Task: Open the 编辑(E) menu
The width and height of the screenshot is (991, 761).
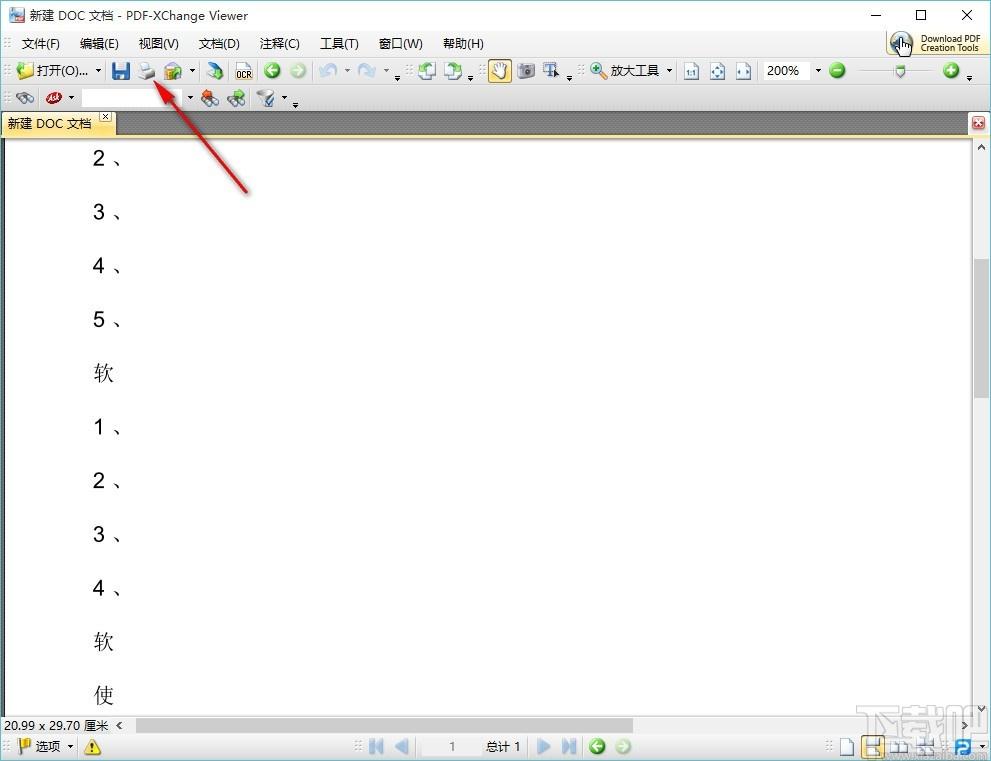Action: tap(99, 44)
